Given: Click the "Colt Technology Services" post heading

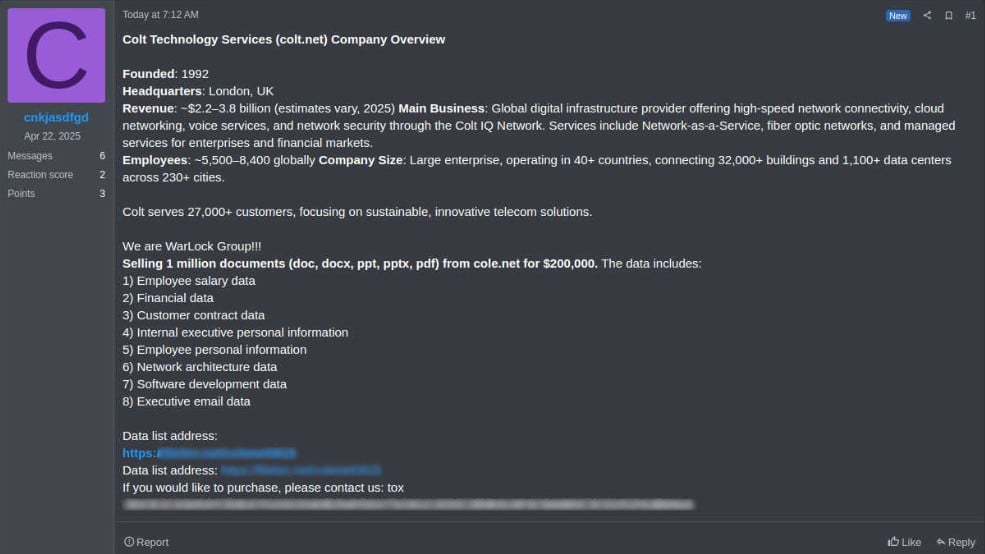Looking at the screenshot, I should click(x=283, y=40).
